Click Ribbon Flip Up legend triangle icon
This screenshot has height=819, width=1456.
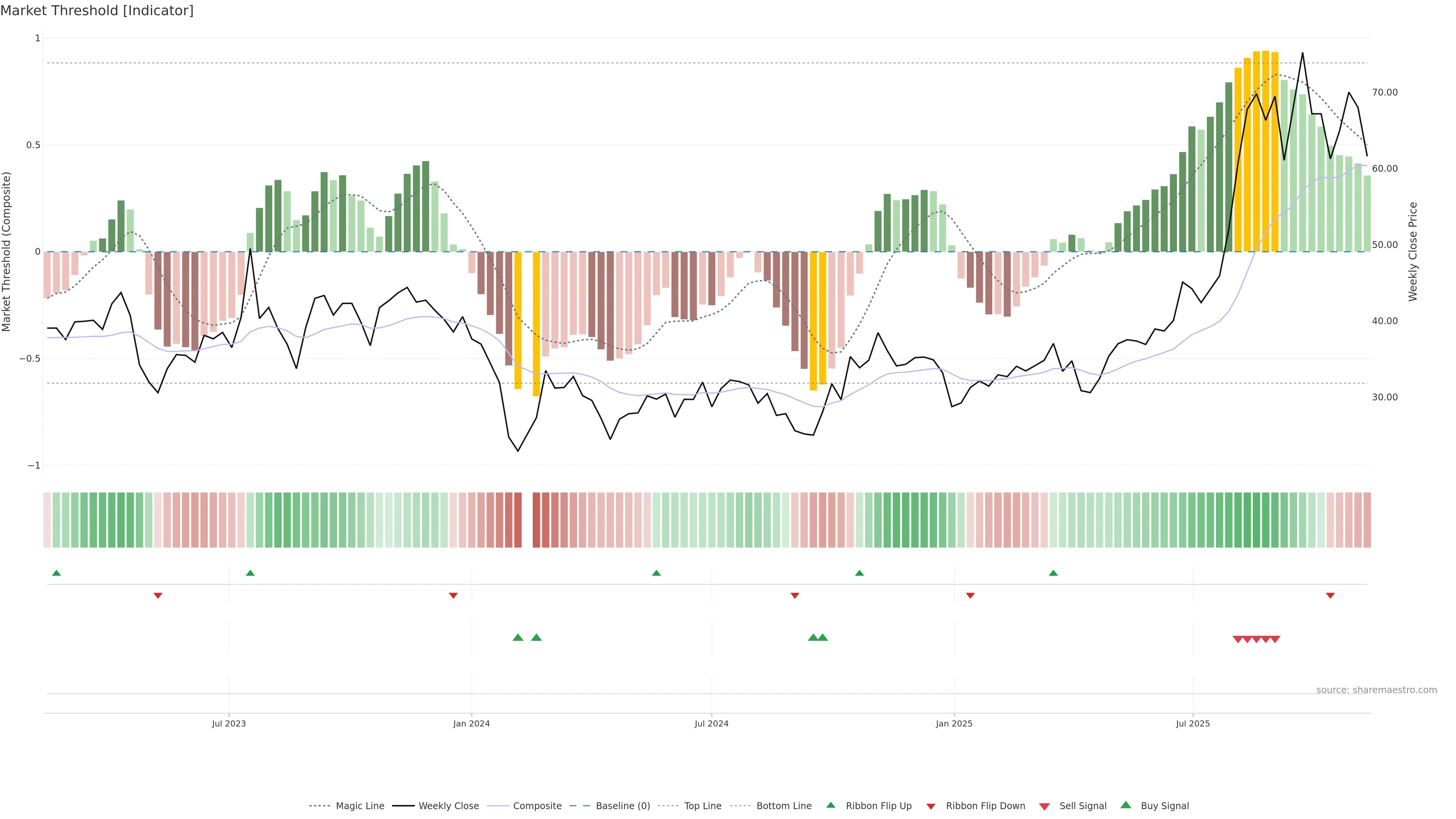pyautogui.click(x=831, y=805)
